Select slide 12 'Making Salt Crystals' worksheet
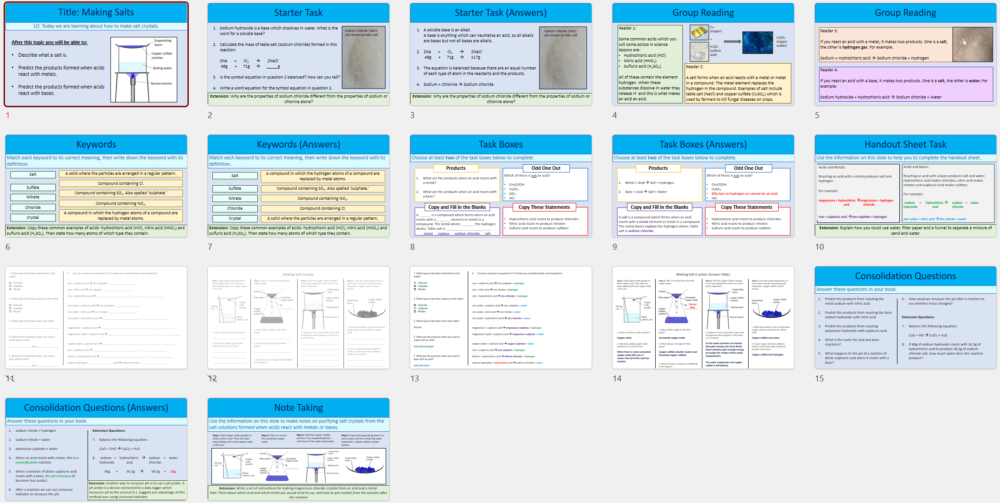The image size is (1000, 503). 298,317
